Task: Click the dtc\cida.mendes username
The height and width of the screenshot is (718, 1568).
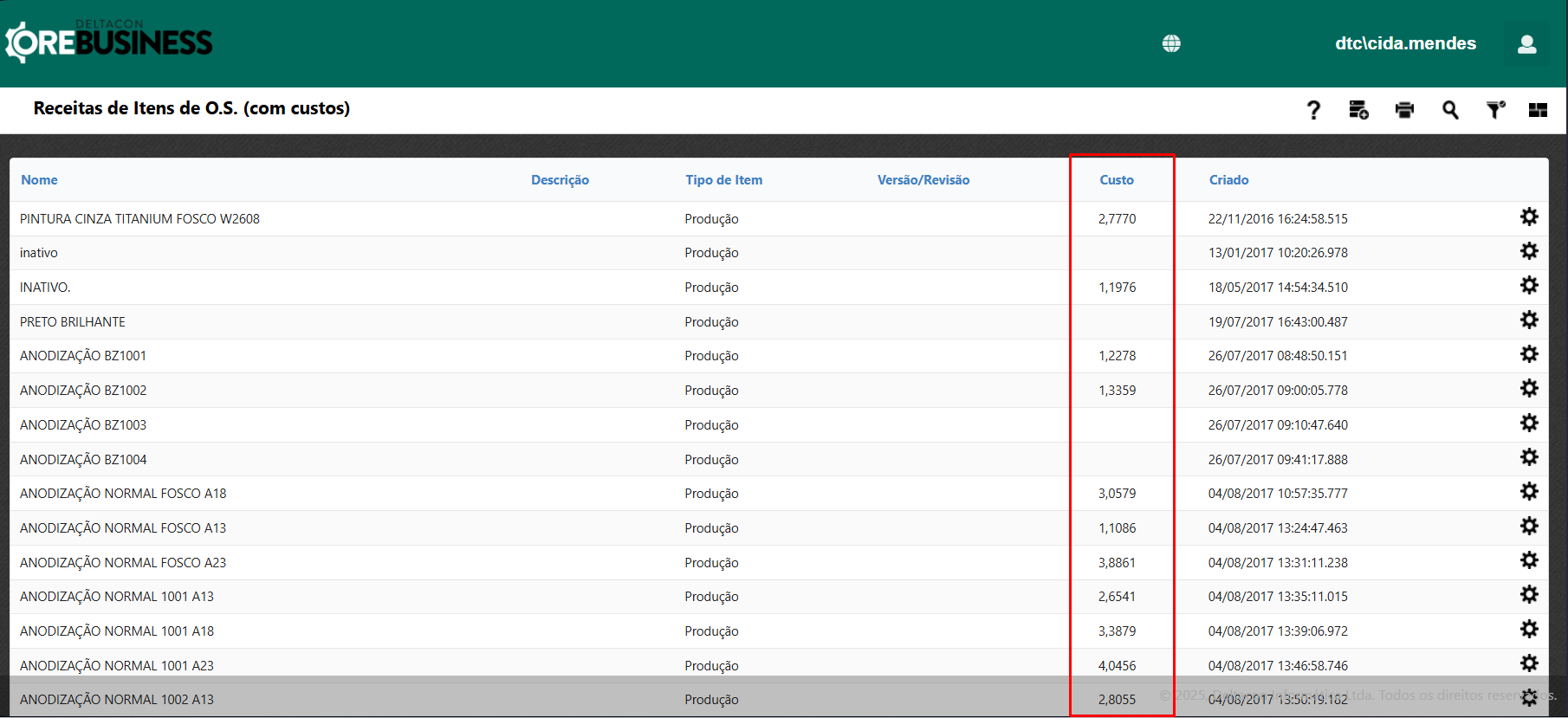Action: click(1405, 43)
